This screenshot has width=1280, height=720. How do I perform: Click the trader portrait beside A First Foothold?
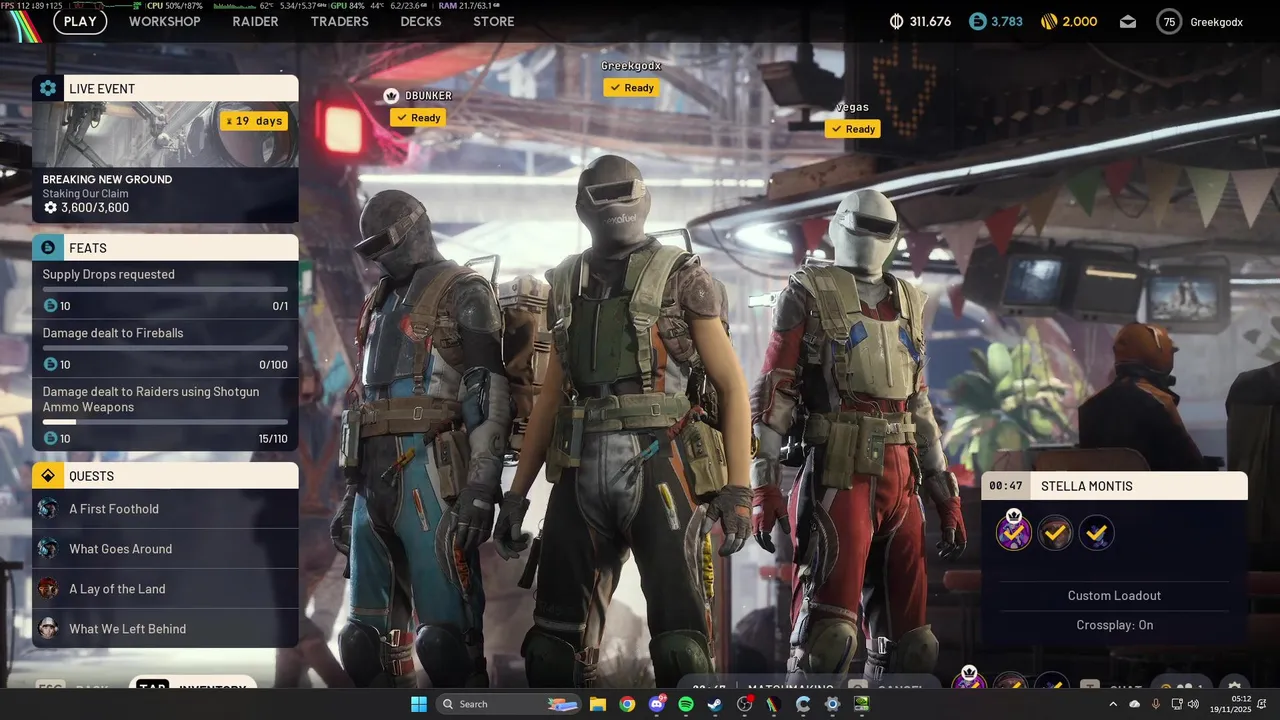48,509
